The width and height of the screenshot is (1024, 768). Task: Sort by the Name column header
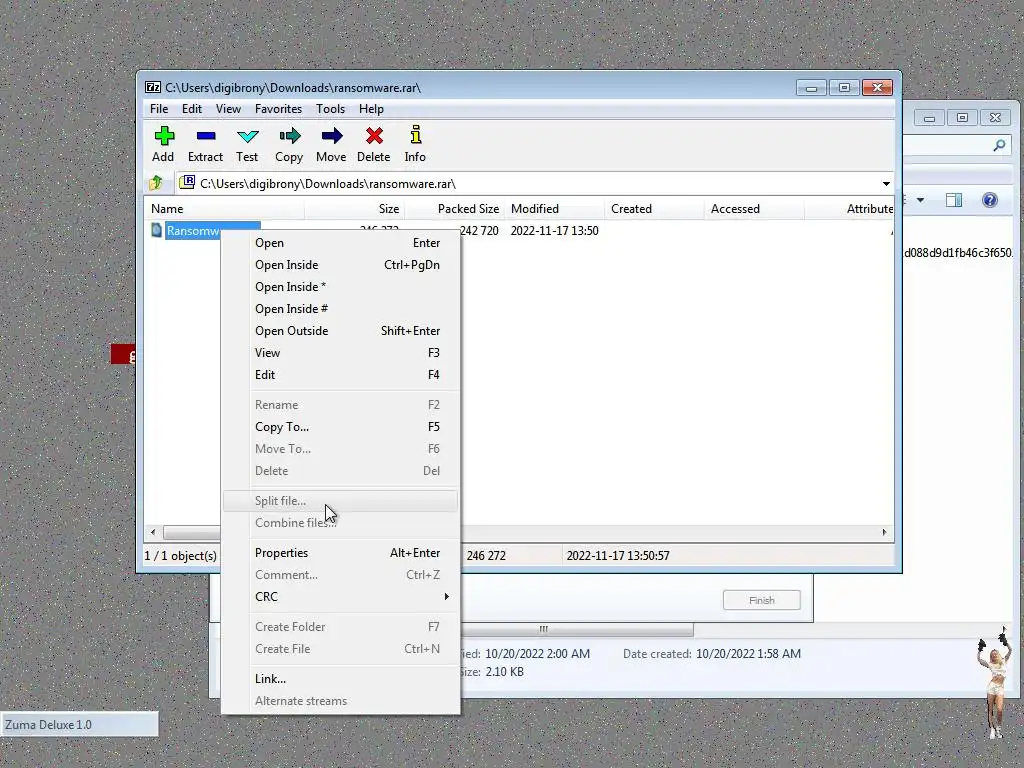pos(224,209)
